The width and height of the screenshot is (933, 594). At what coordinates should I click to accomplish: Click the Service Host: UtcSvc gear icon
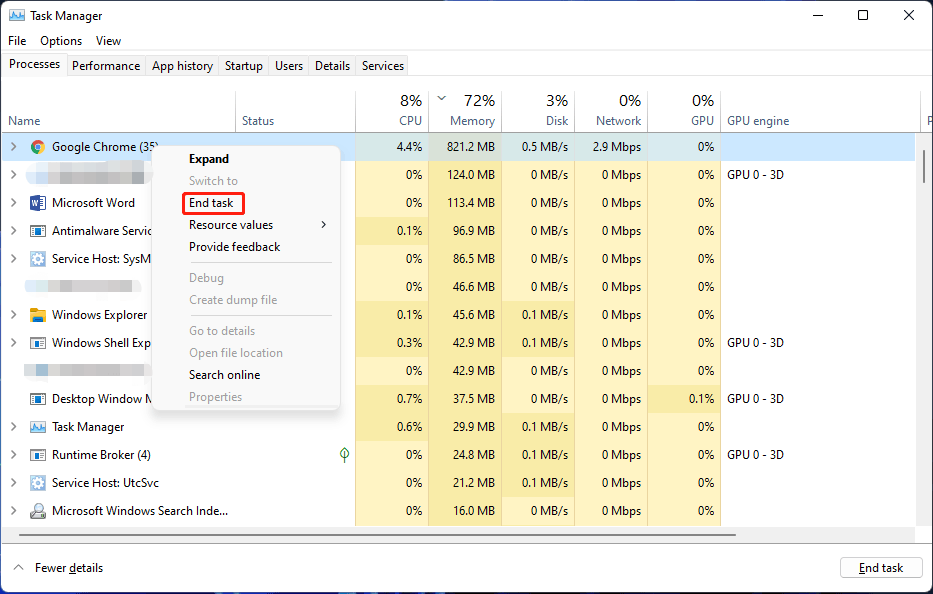pyautogui.click(x=37, y=483)
